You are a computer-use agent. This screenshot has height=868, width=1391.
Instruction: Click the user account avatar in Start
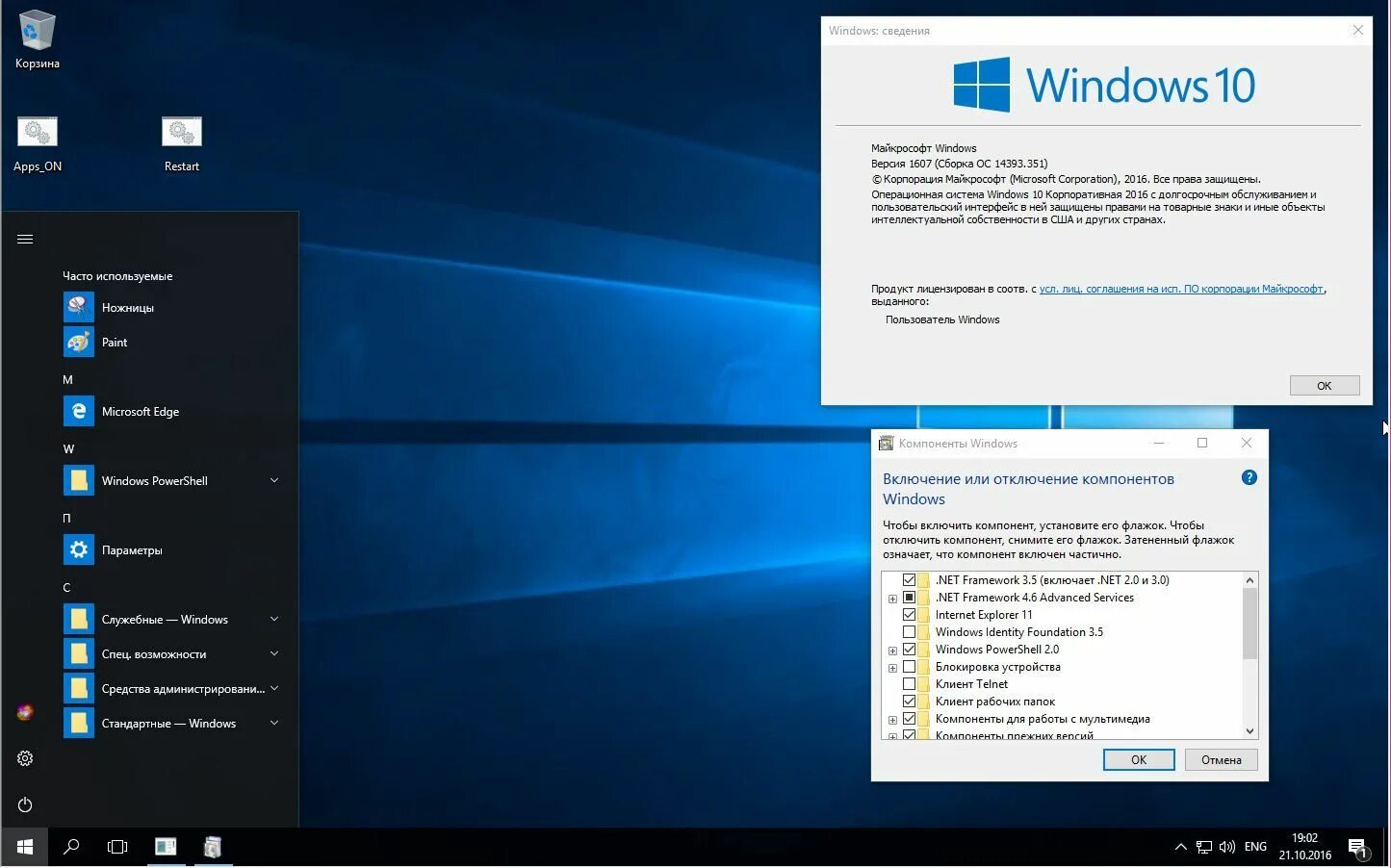tap(25, 712)
